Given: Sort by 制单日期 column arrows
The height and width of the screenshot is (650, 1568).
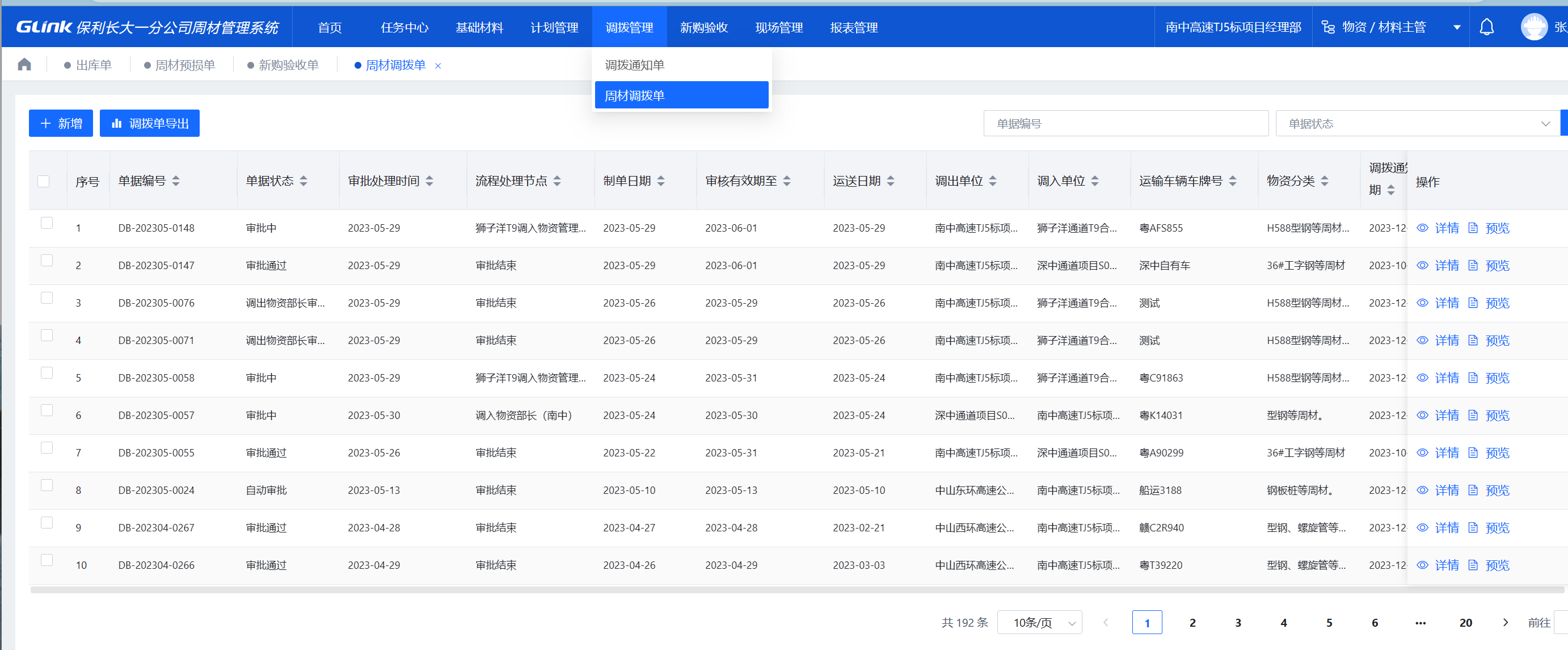Looking at the screenshot, I should point(661,181).
